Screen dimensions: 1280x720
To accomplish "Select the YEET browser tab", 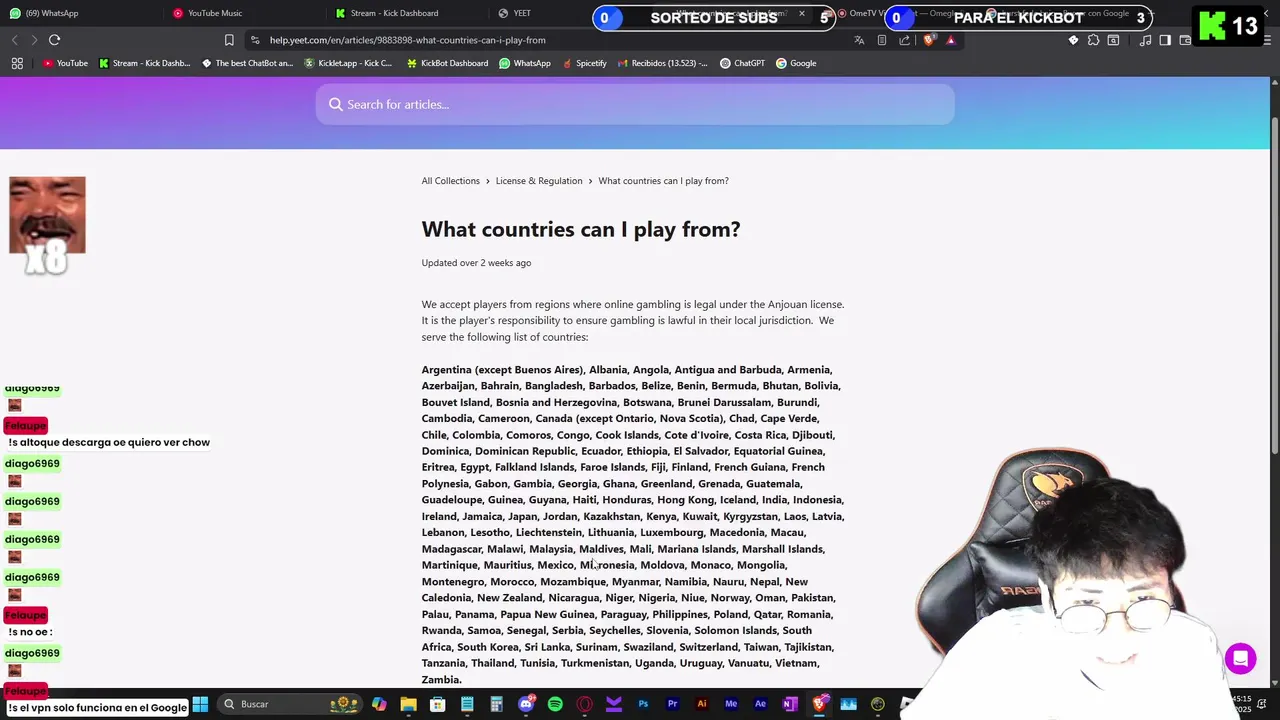I will point(541,13).
